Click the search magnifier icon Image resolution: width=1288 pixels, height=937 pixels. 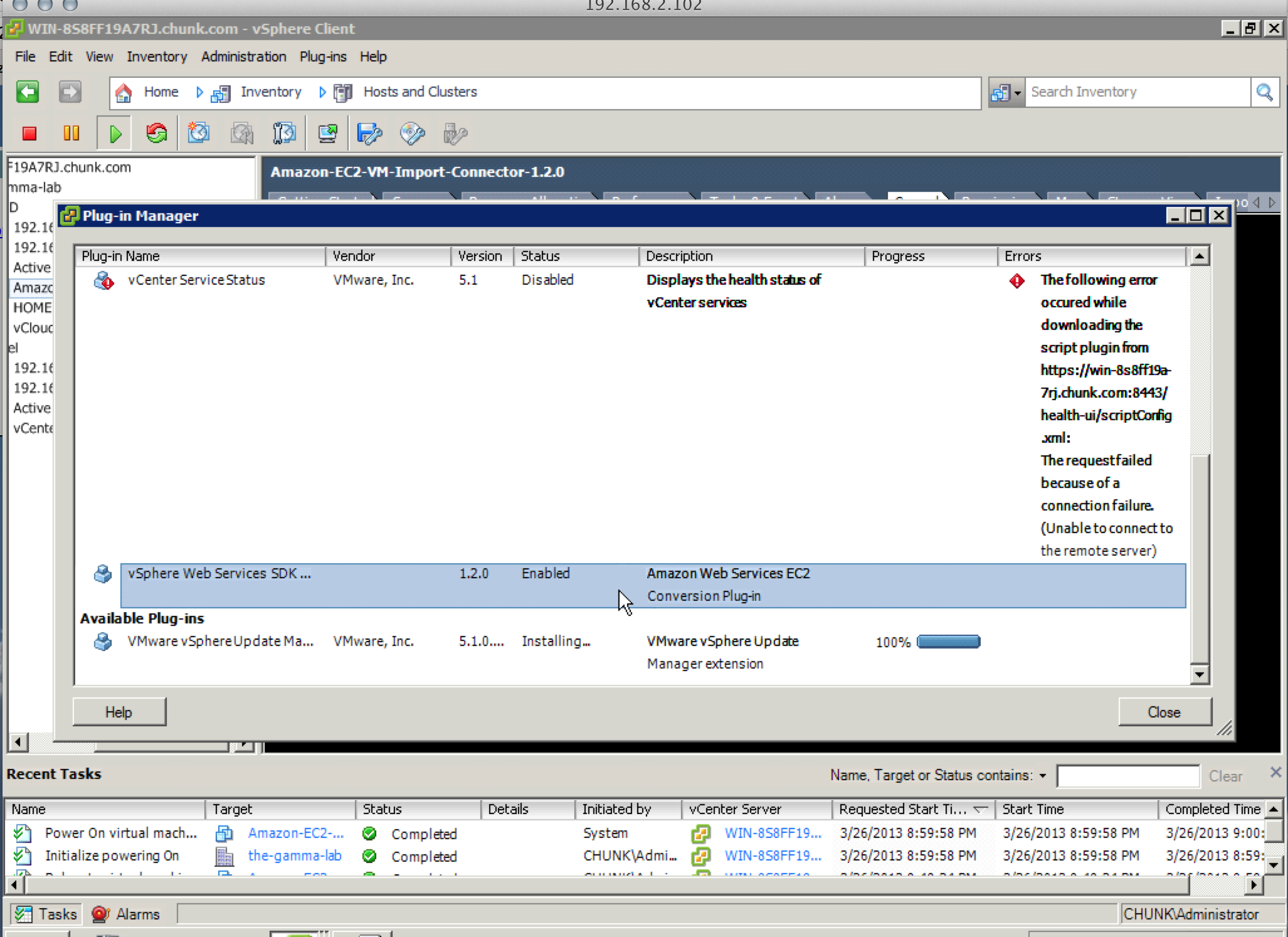tap(1264, 93)
